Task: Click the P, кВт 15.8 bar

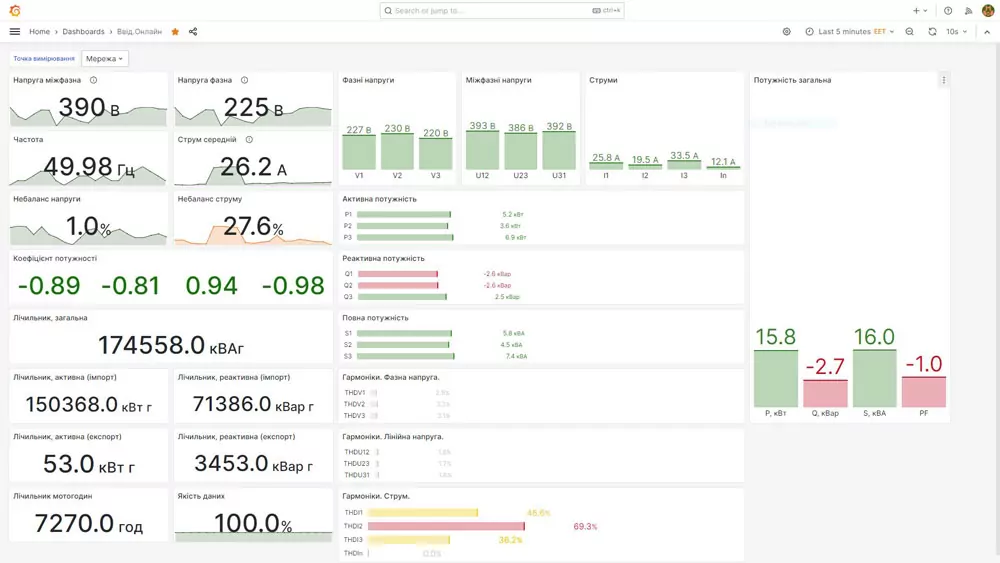Action: pos(776,378)
